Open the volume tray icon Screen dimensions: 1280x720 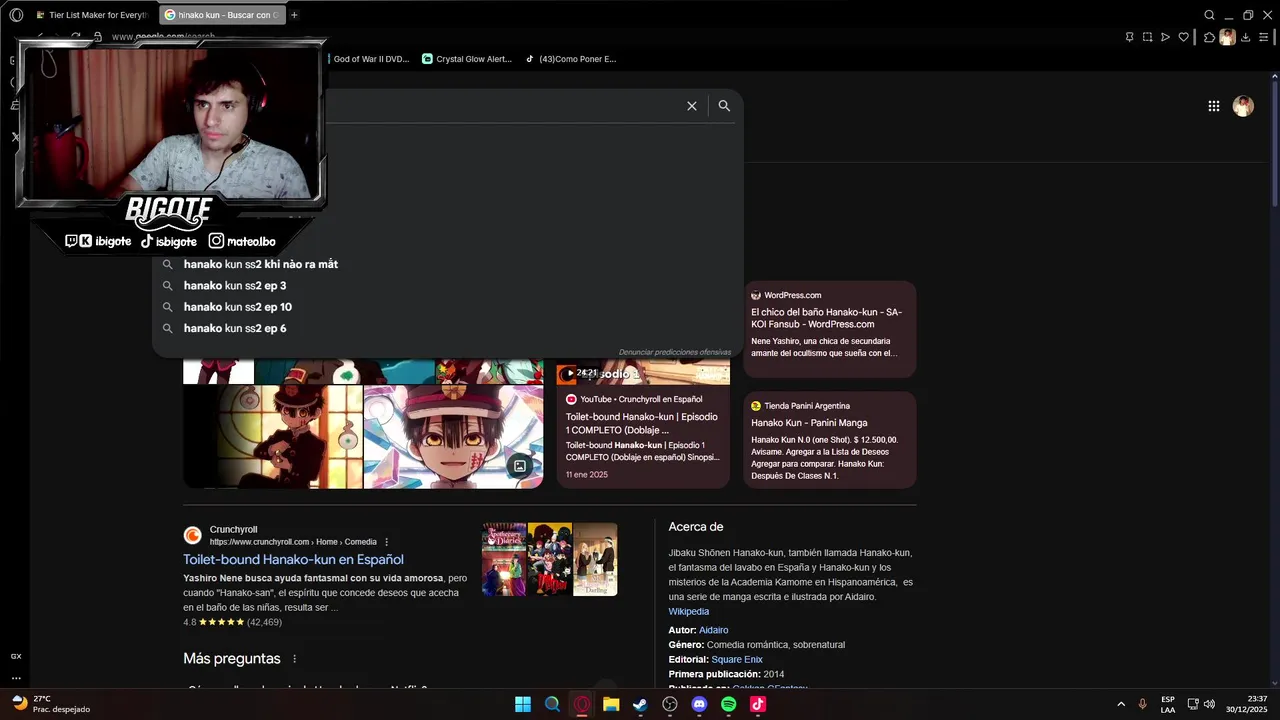coord(1209,704)
